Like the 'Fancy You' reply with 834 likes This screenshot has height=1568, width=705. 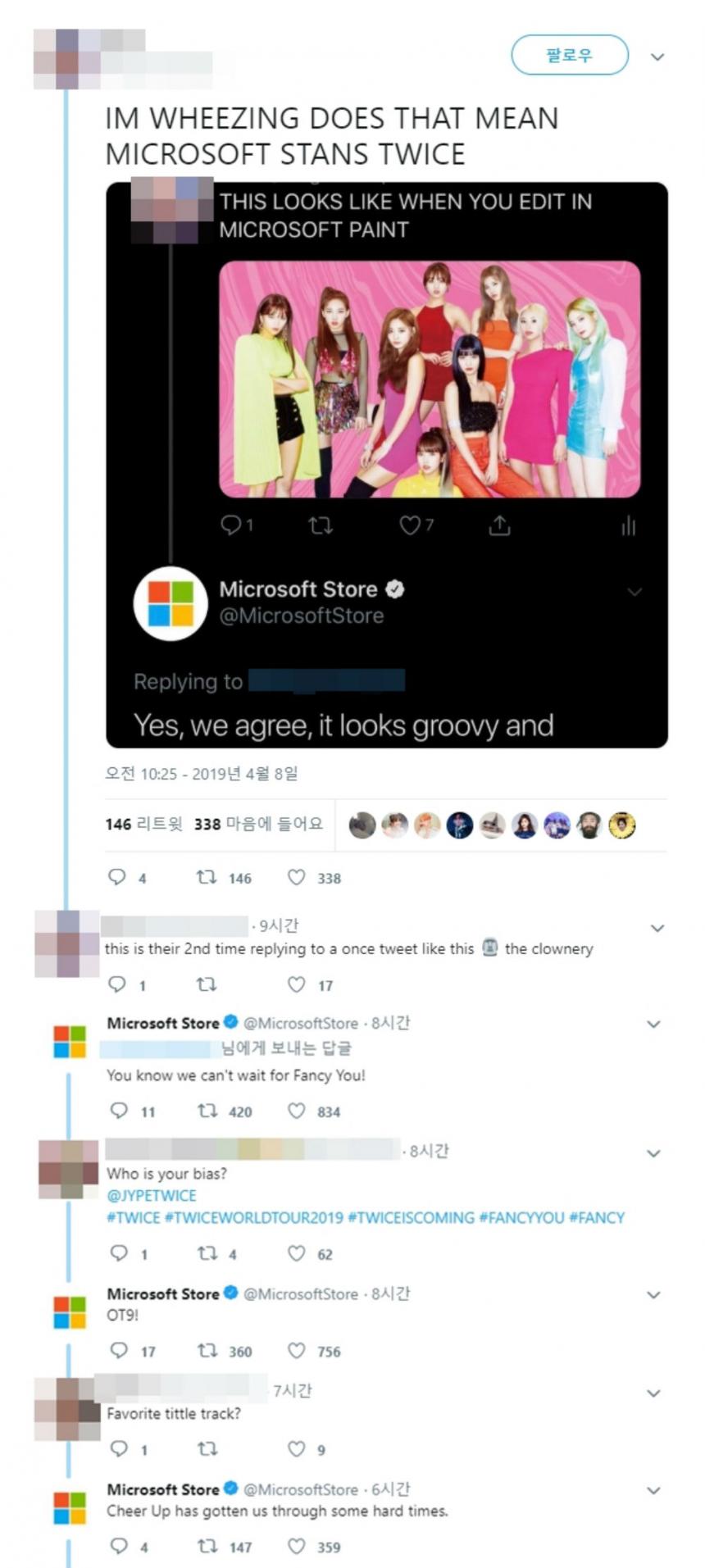coord(296,1111)
